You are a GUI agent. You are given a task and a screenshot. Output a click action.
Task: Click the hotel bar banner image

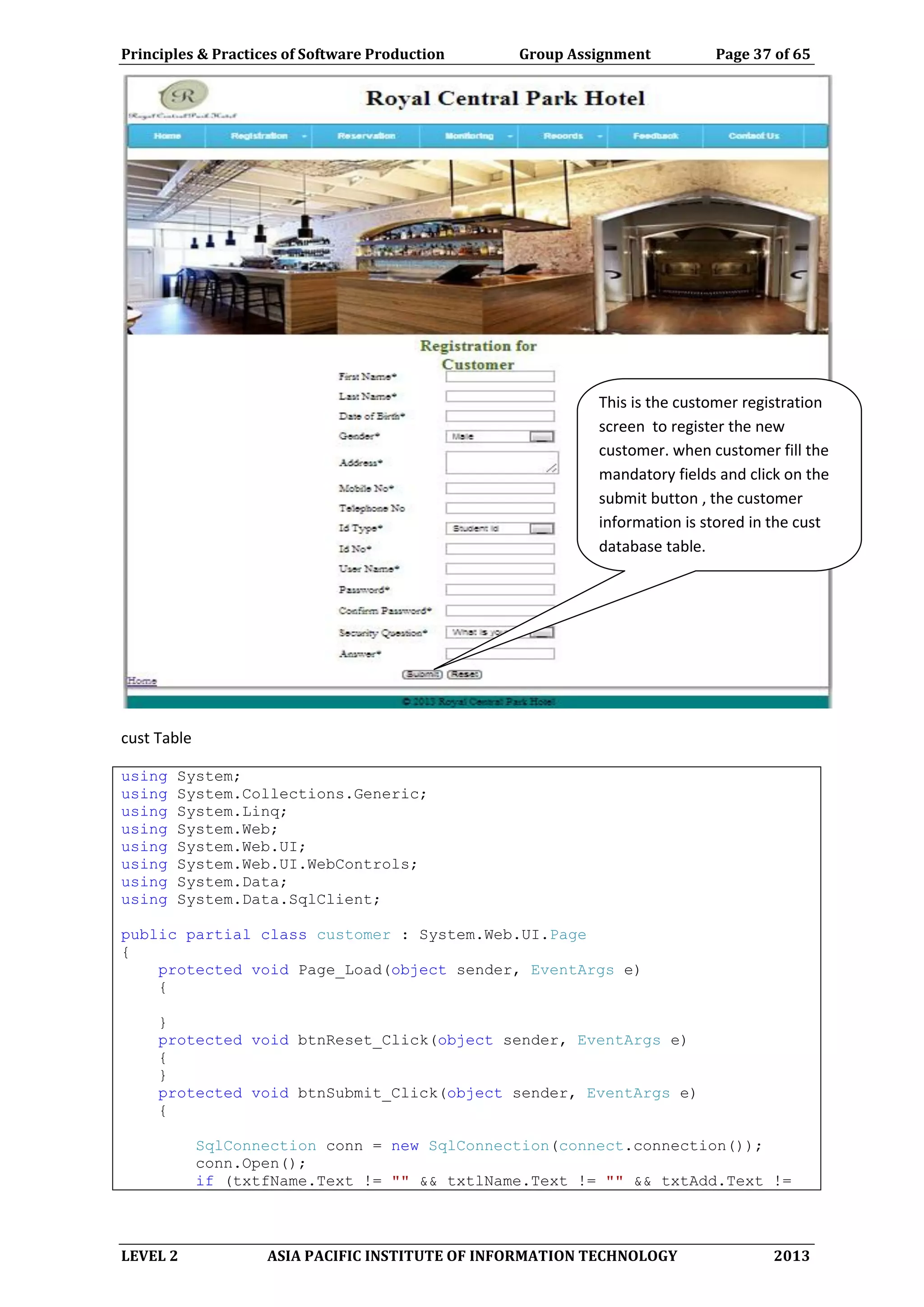point(477,247)
